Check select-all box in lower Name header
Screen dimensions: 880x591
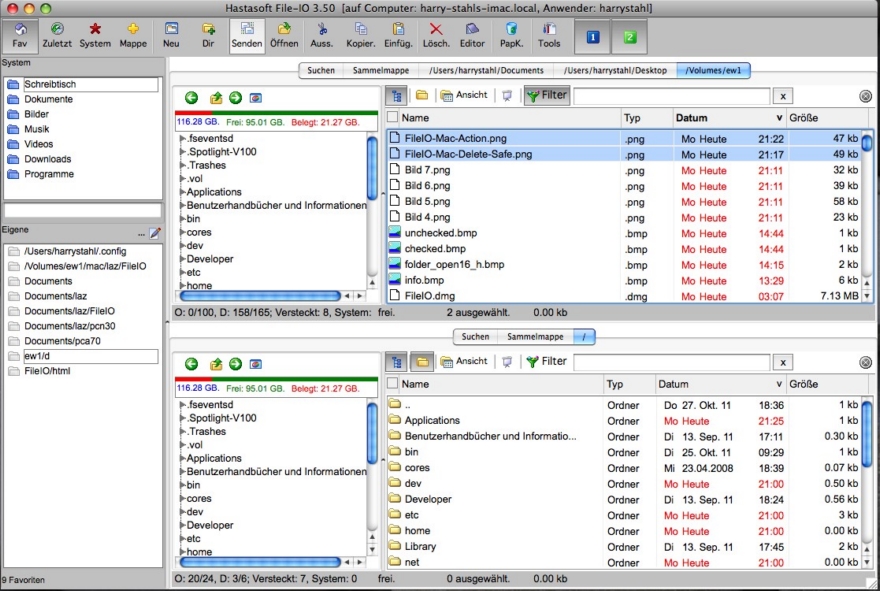(x=393, y=383)
